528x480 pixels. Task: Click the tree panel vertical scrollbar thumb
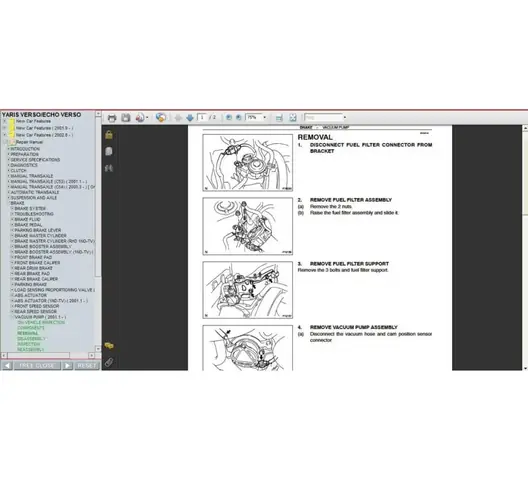pyautogui.click(x=98, y=197)
